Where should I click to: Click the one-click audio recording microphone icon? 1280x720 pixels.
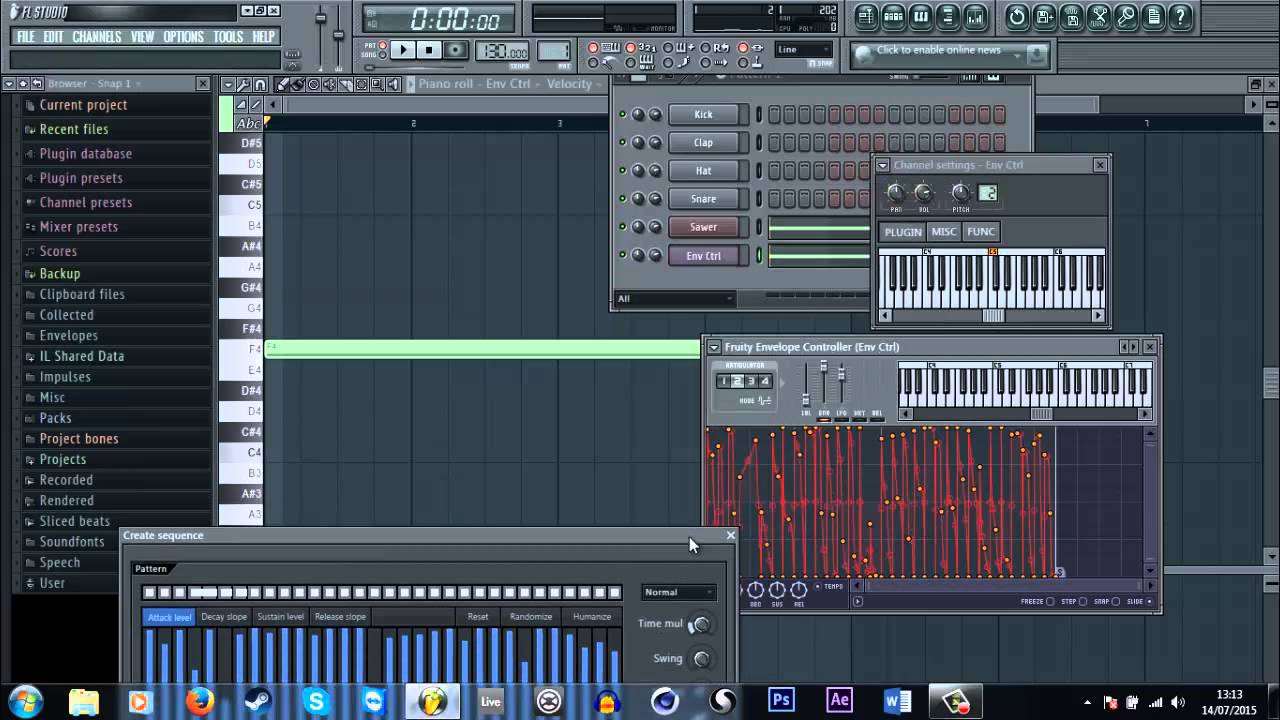[1126, 17]
